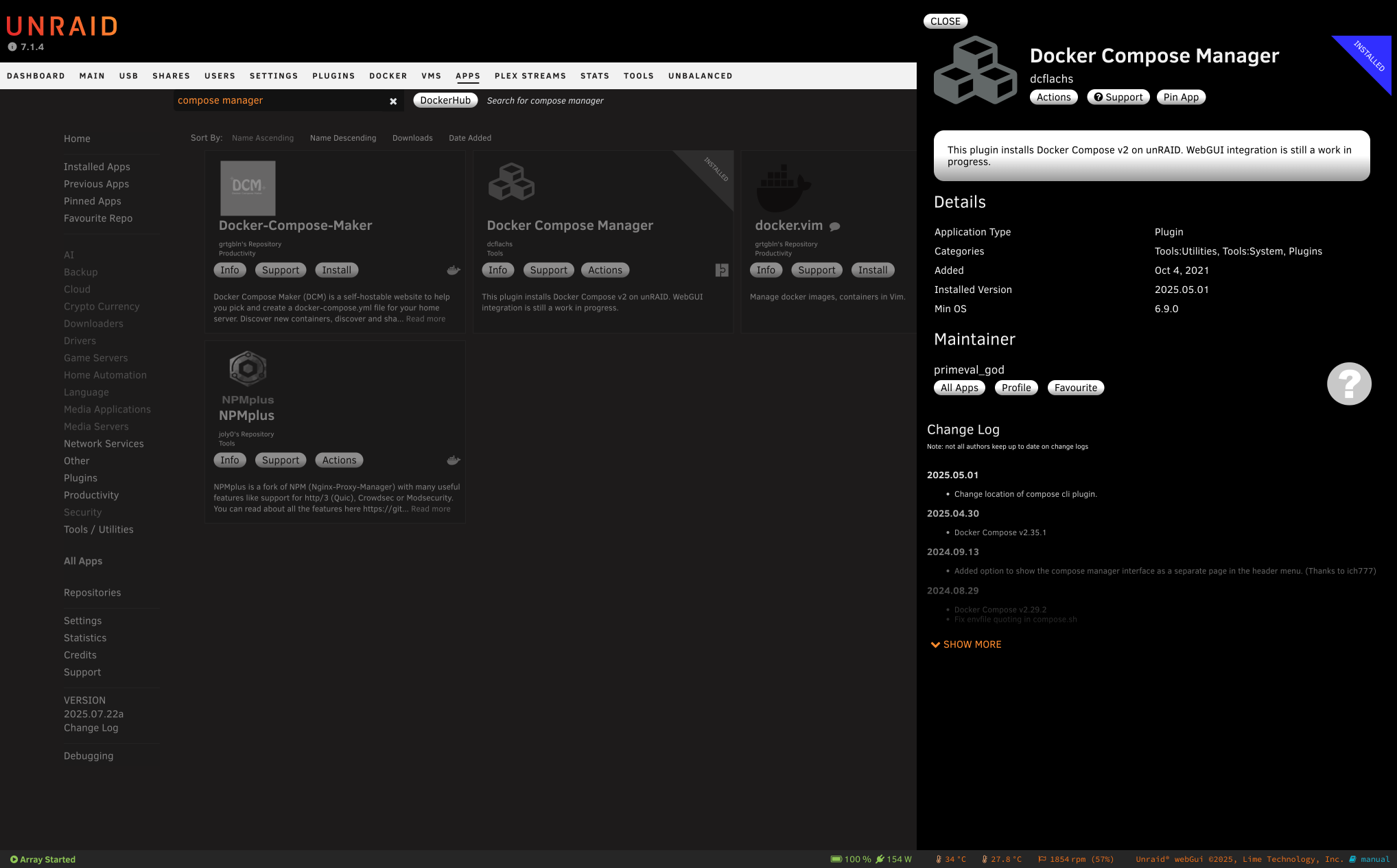Open Info for Docker-Compose-Maker

point(230,270)
